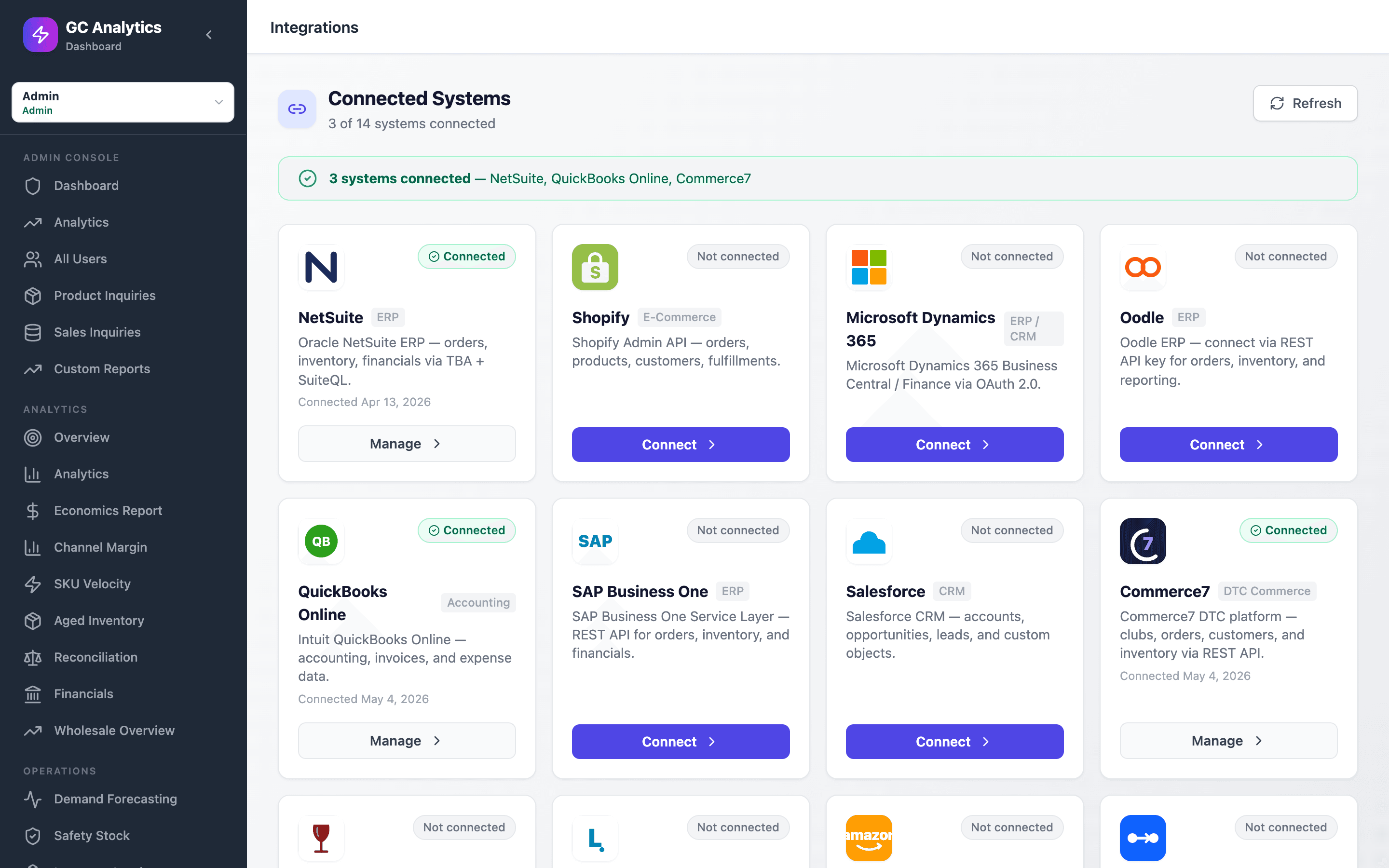Click Shopify's Not connected badge
Viewport: 1389px width, 868px height.
(x=737, y=256)
